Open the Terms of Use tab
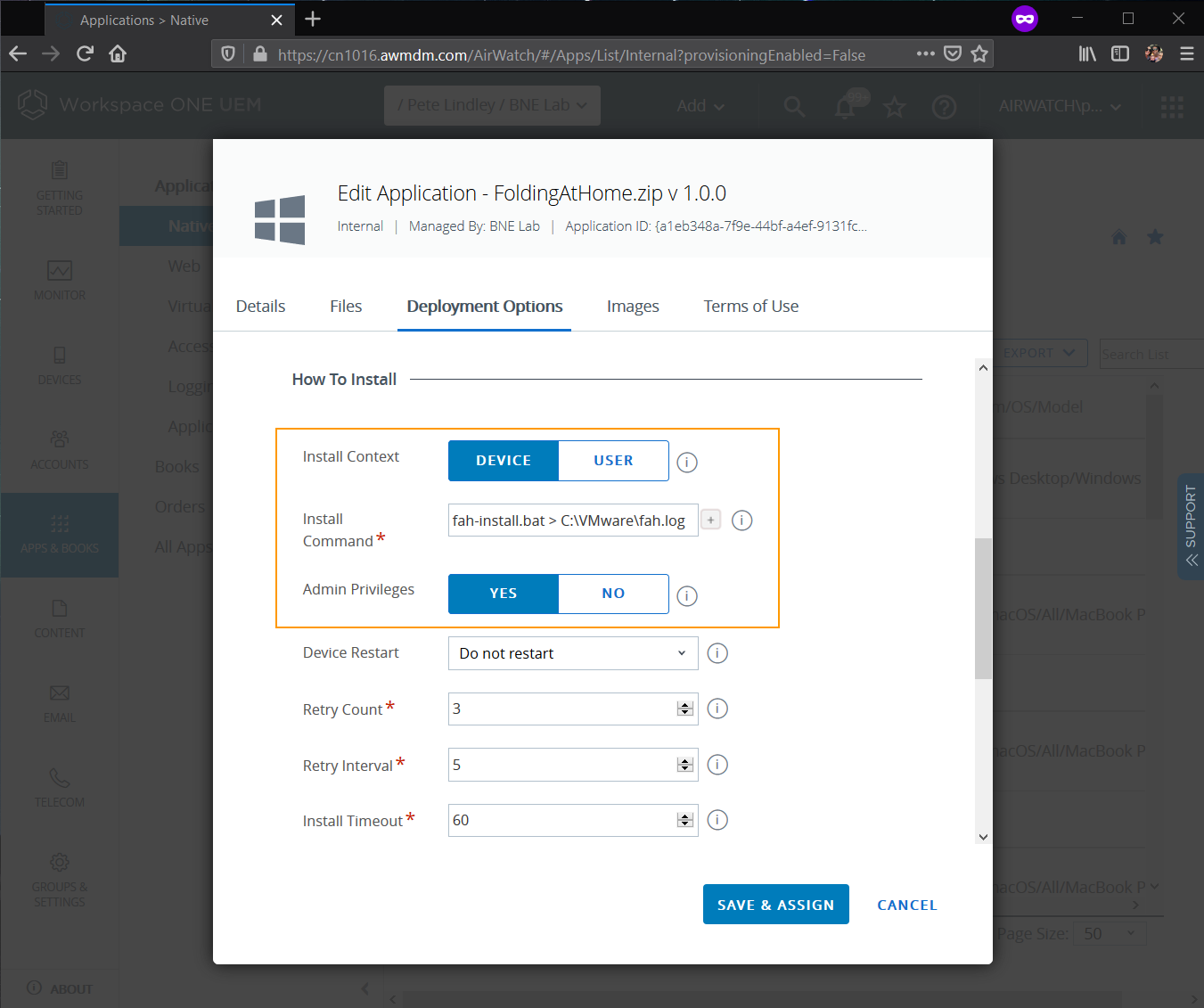1204x1008 pixels. pyautogui.click(x=751, y=306)
